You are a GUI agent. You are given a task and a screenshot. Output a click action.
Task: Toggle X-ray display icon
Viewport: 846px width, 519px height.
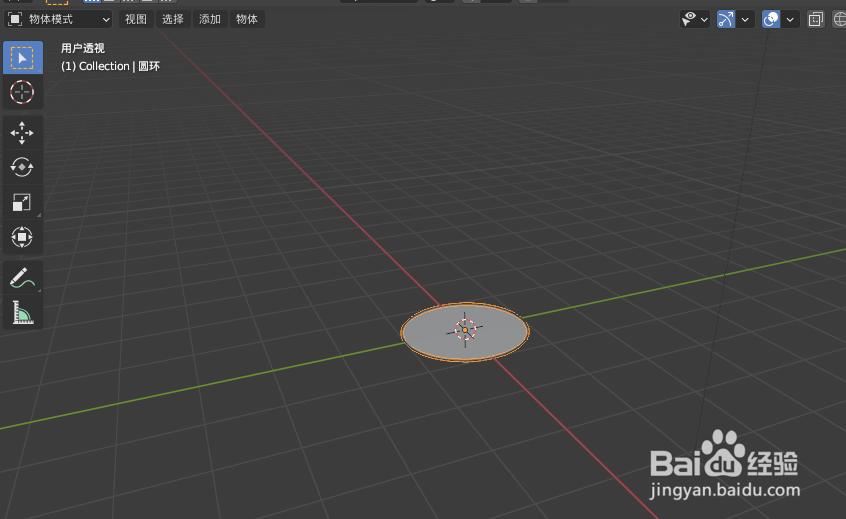click(x=816, y=19)
